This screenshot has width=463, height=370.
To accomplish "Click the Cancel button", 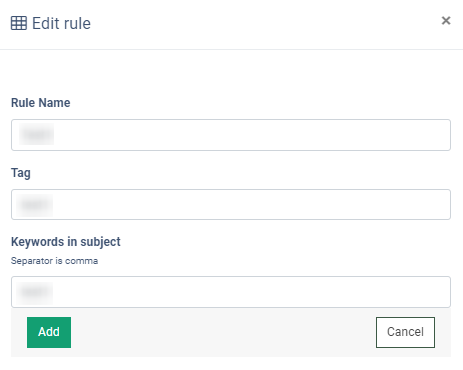I will [x=405, y=332].
